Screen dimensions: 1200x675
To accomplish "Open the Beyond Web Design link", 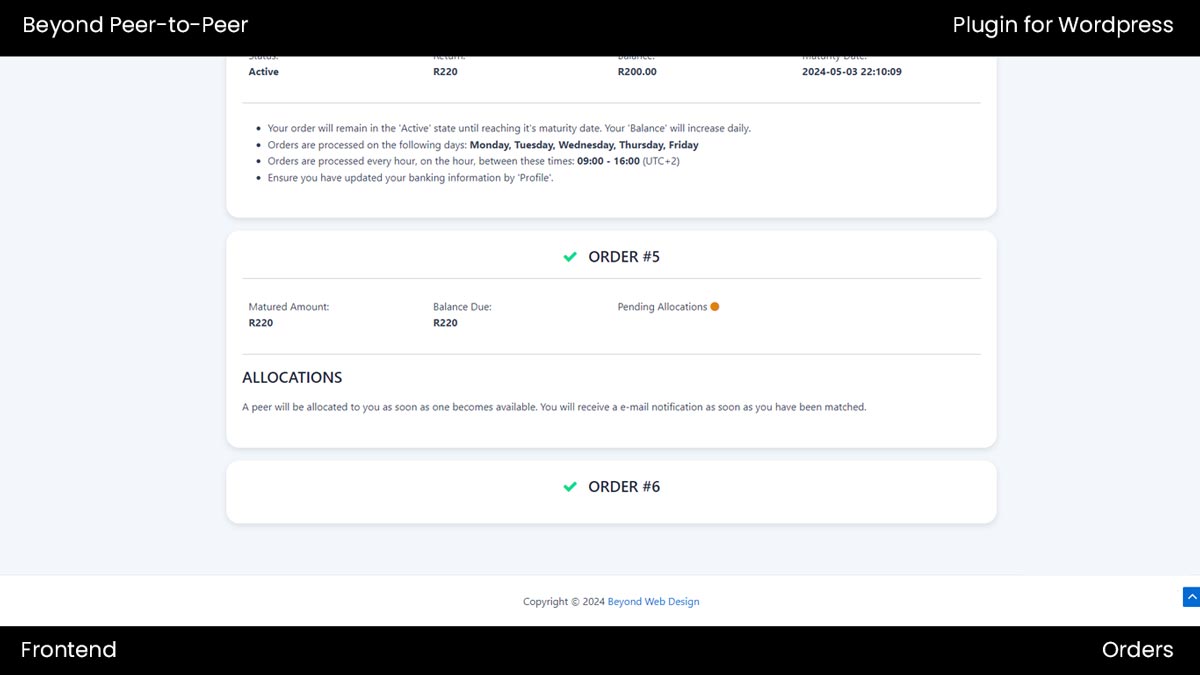I will (653, 601).
